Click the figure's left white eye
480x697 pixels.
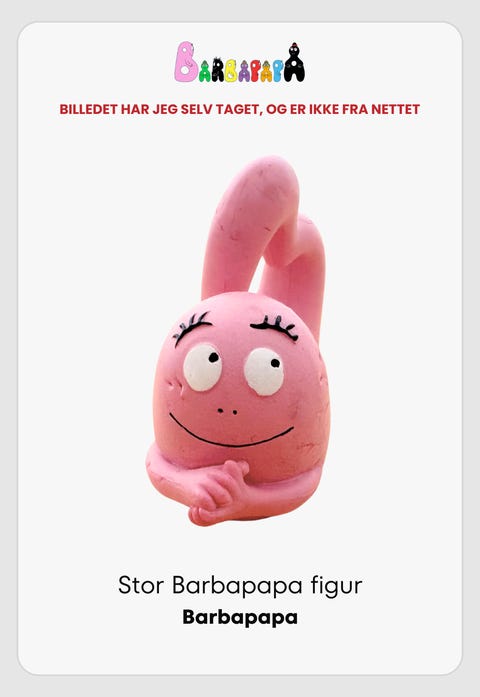point(203,368)
